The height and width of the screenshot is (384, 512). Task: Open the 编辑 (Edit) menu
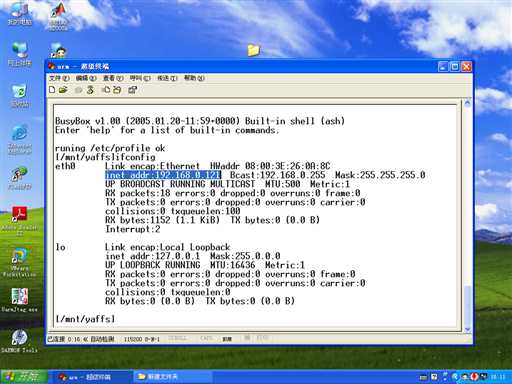86,78
